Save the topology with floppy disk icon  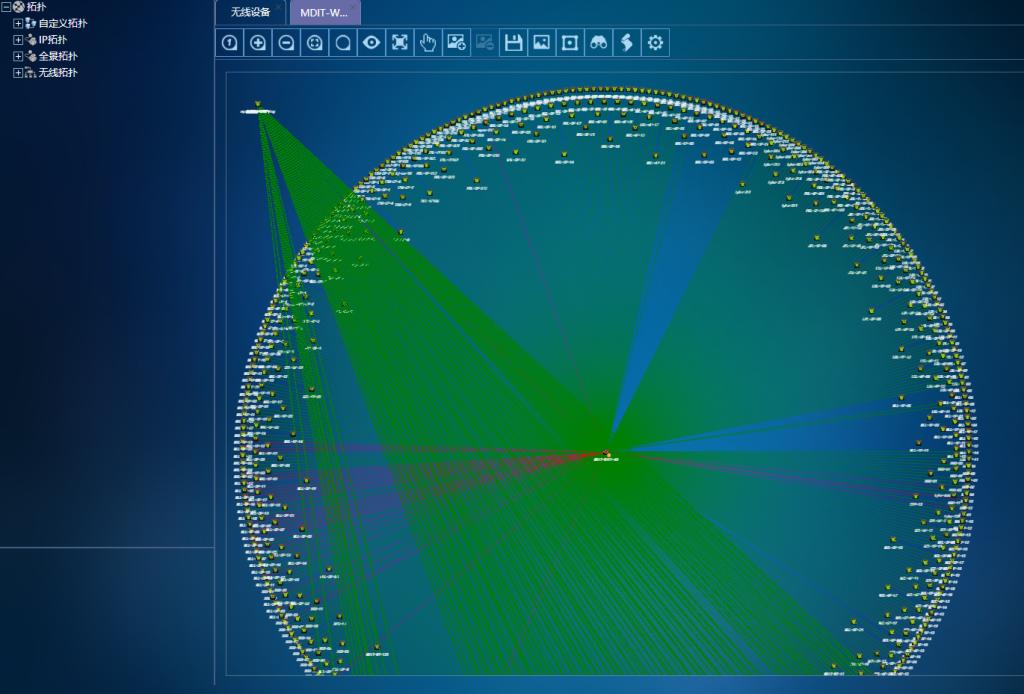[513, 43]
